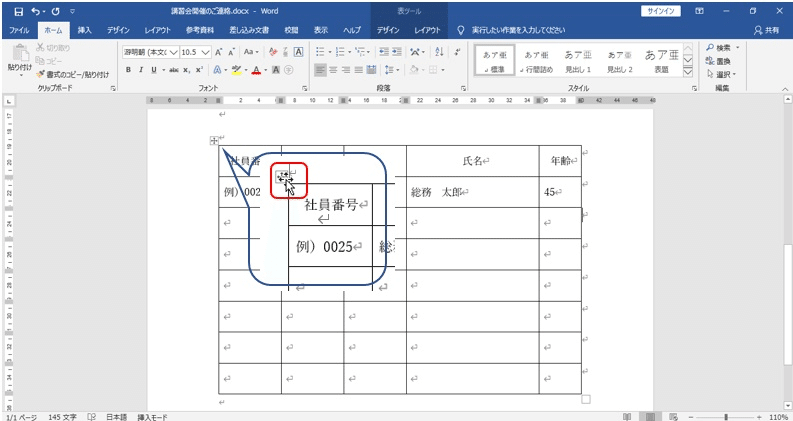Image resolution: width=793 pixels, height=421 pixels.
Task: Apply the 表題 style
Action: [x=662, y=61]
